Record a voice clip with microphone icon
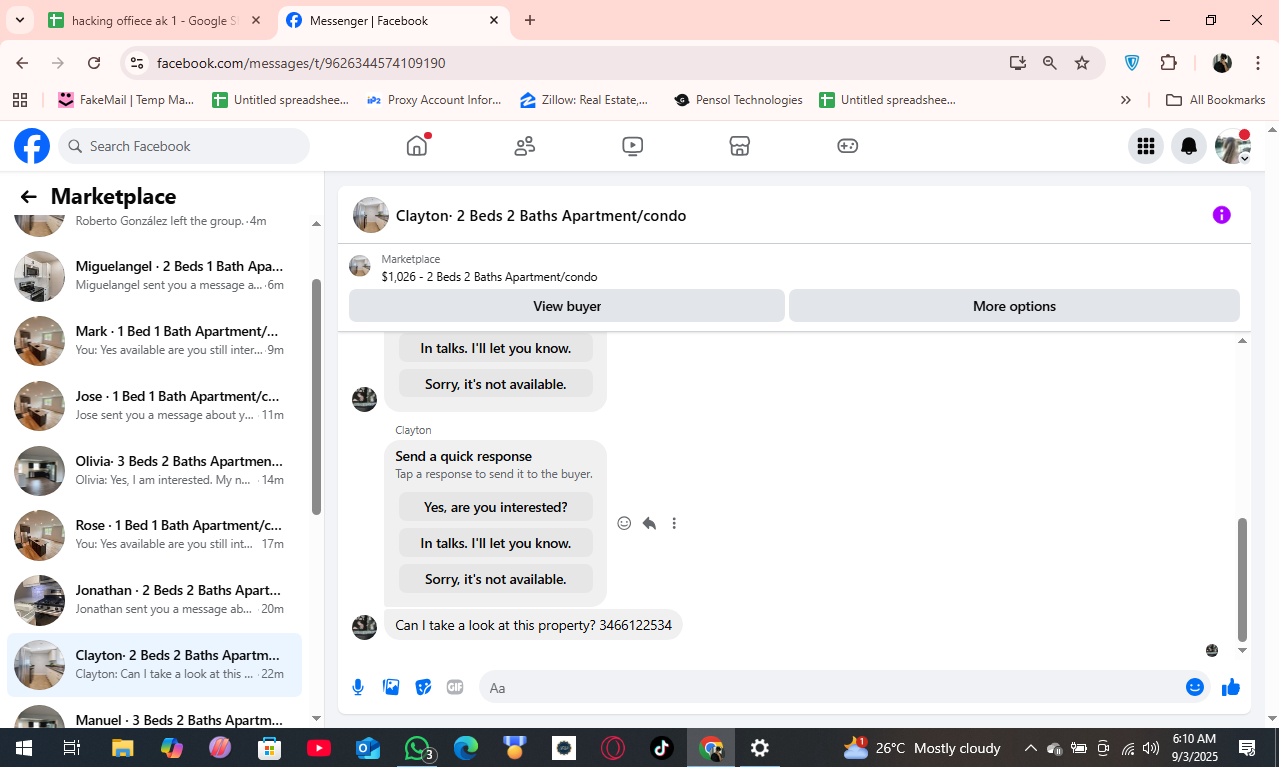 [x=358, y=687]
